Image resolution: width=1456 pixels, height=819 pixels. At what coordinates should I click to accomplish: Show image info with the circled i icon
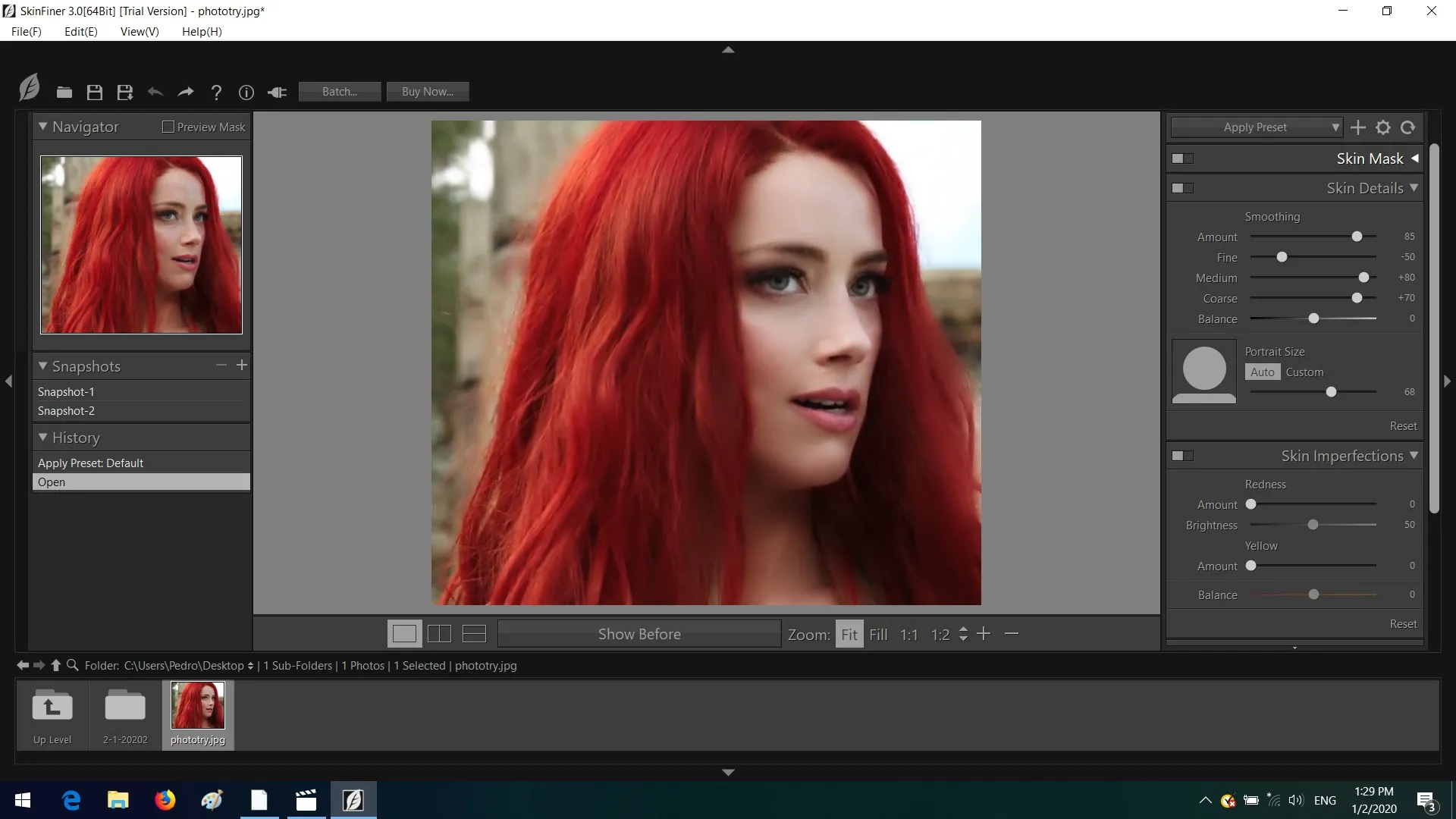click(x=246, y=93)
